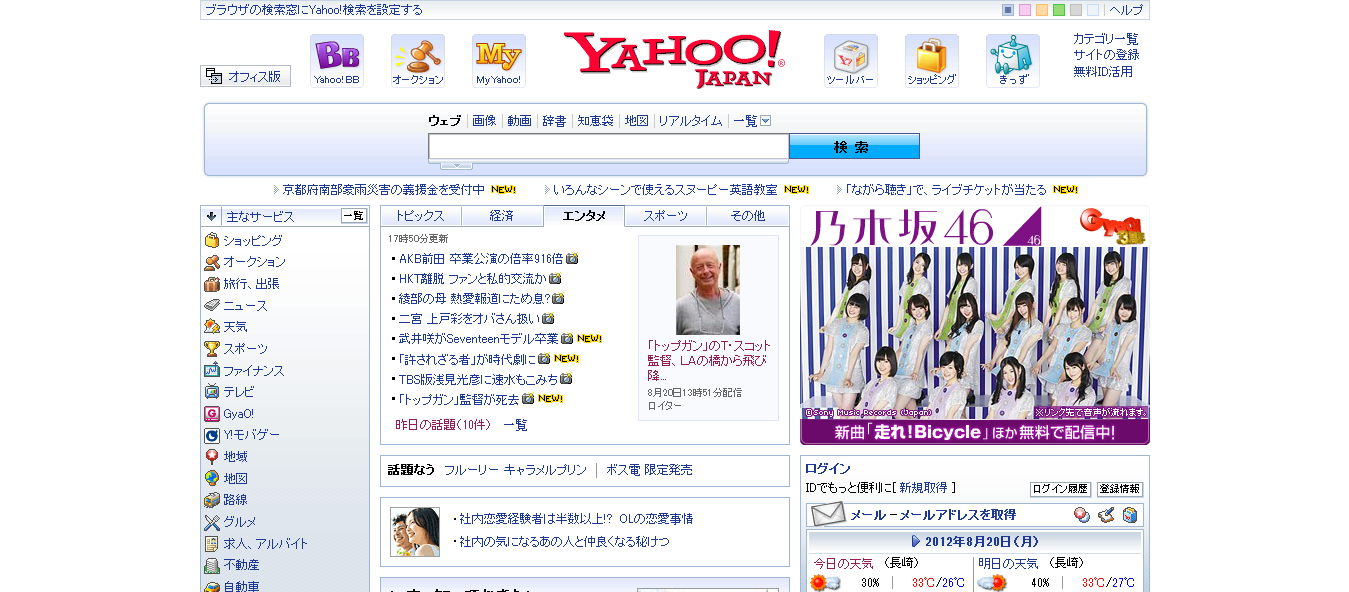Viewport: 1349px width, 592px height.
Task: Select the エンタメ tab
Action: [x=584, y=216]
